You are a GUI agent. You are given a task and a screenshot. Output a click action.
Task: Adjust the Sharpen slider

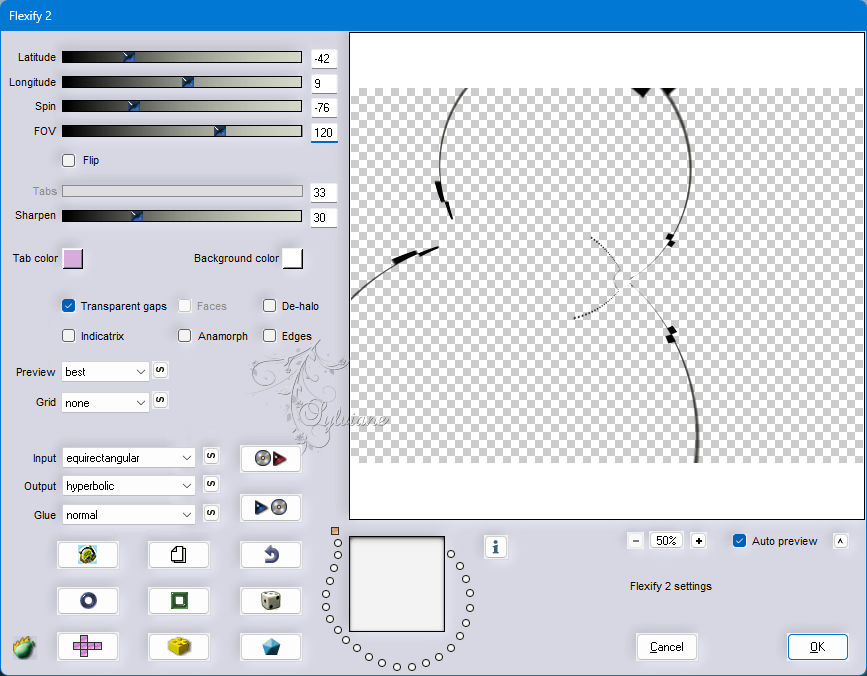tap(182, 216)
